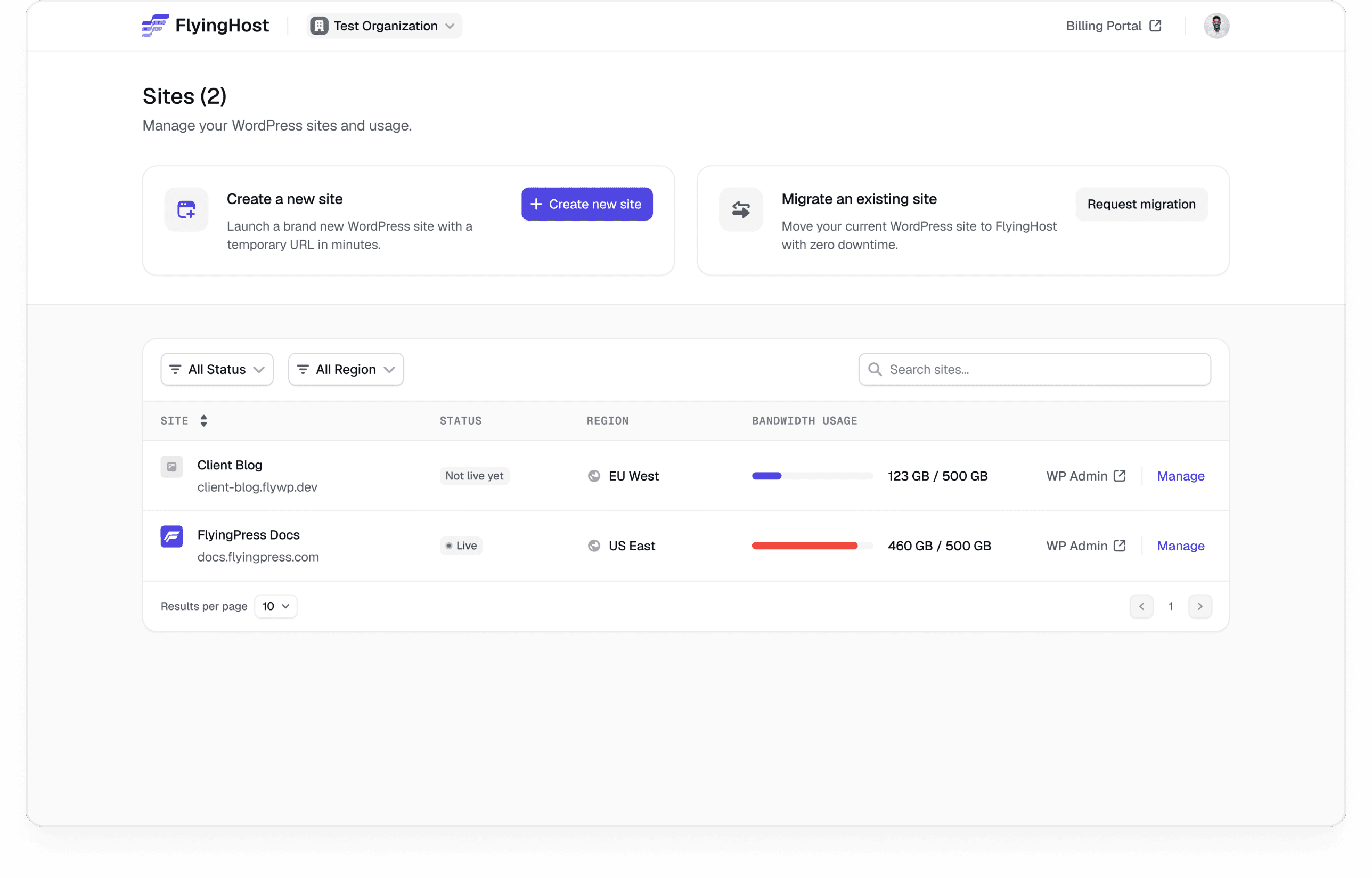Open the Test Organization switcher dropdown
The image size is (1372, 878).
(x=384, y=26)
